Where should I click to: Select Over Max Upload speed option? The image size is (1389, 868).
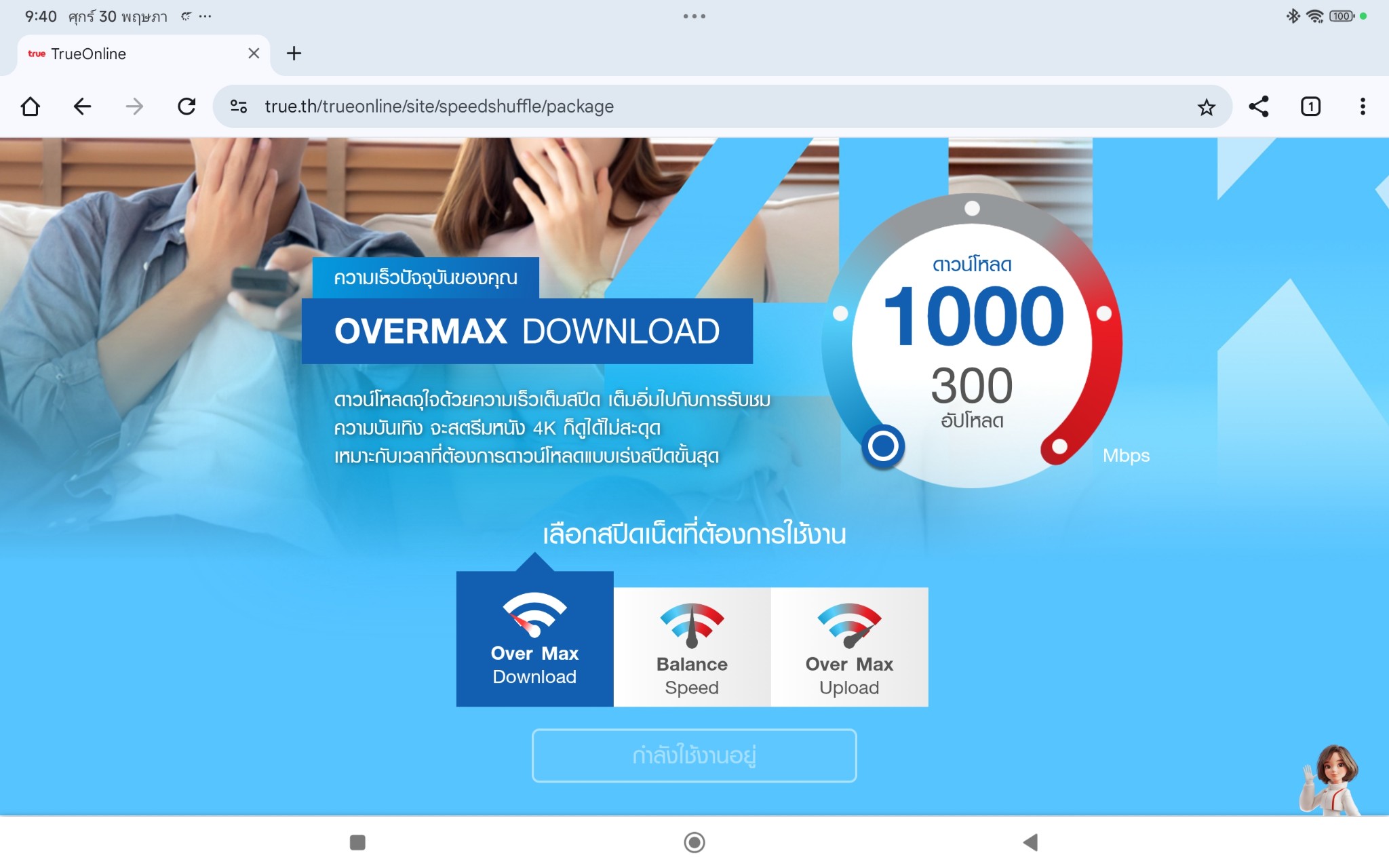point(849,647)
